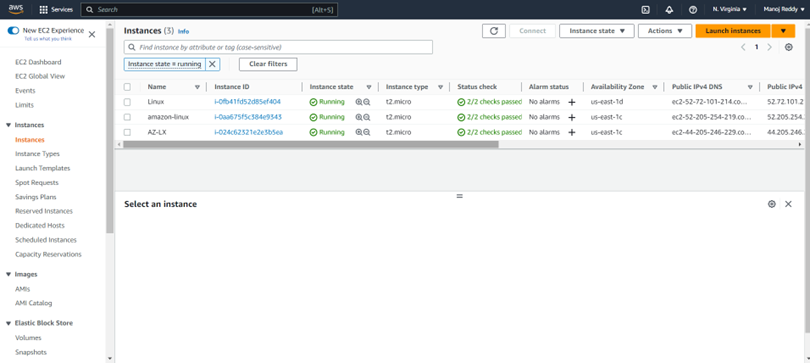Viewport: 810px width, 363px height.
Task: Open the Instance state dropdown
Action: click(597, 31)
